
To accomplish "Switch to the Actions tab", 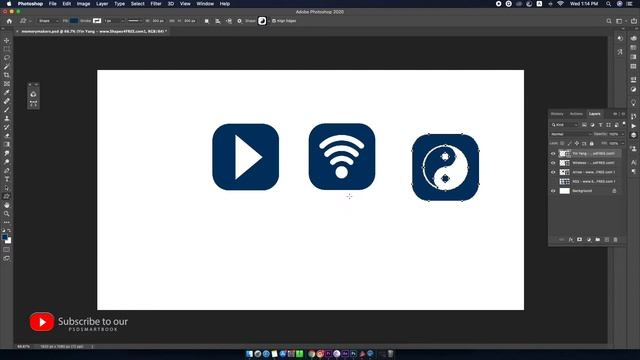I will [x=576, y=114].
